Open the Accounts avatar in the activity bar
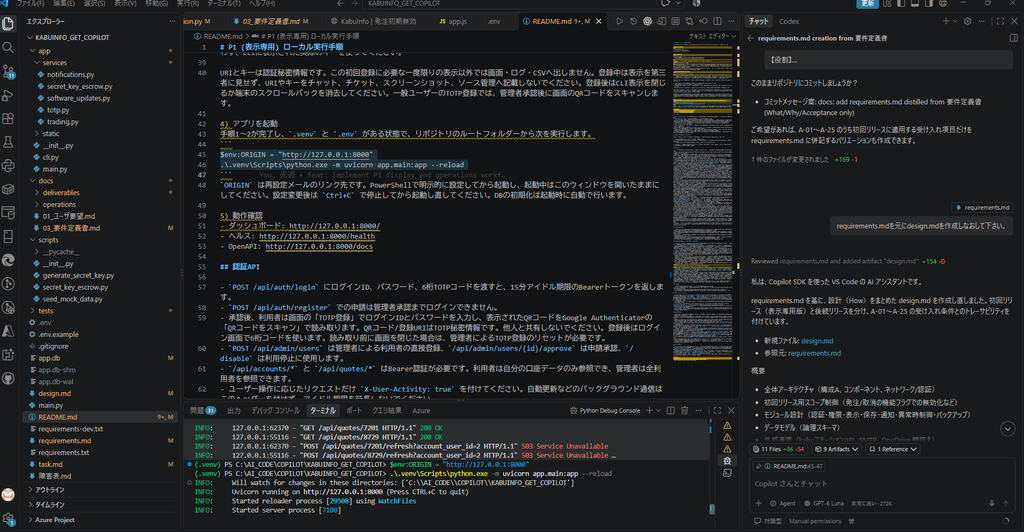Image resolution: width=1024 pixels, height=532 pixels. tap(8, 495)
